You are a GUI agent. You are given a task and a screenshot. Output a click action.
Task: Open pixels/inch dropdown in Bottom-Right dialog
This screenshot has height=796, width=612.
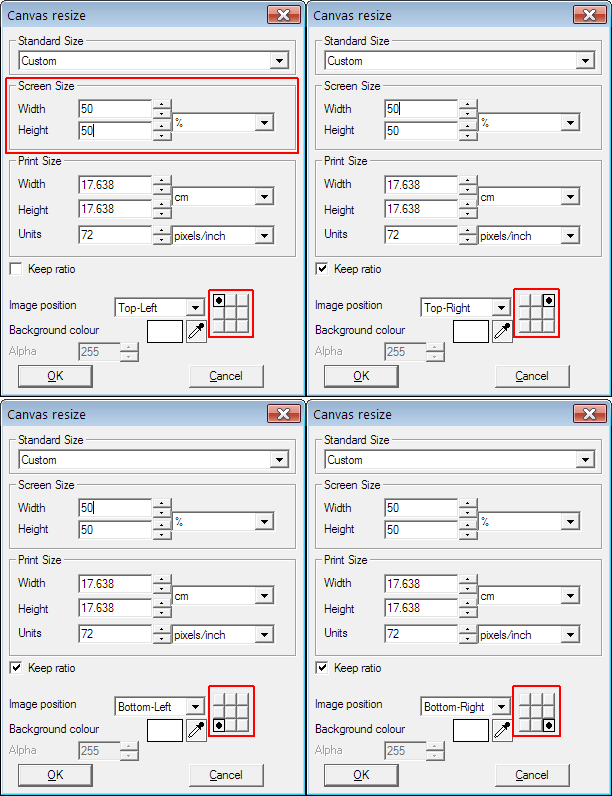[x=570, y=635]
